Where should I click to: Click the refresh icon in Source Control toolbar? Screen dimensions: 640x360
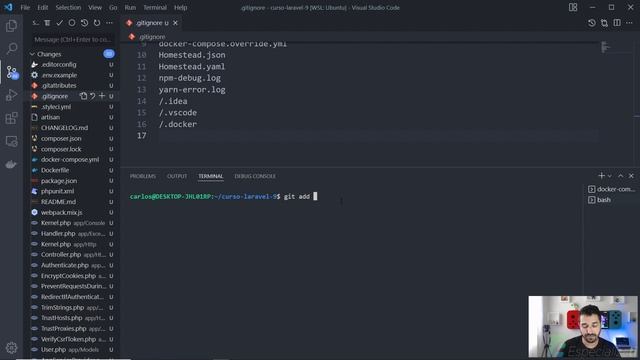point(97,23)
